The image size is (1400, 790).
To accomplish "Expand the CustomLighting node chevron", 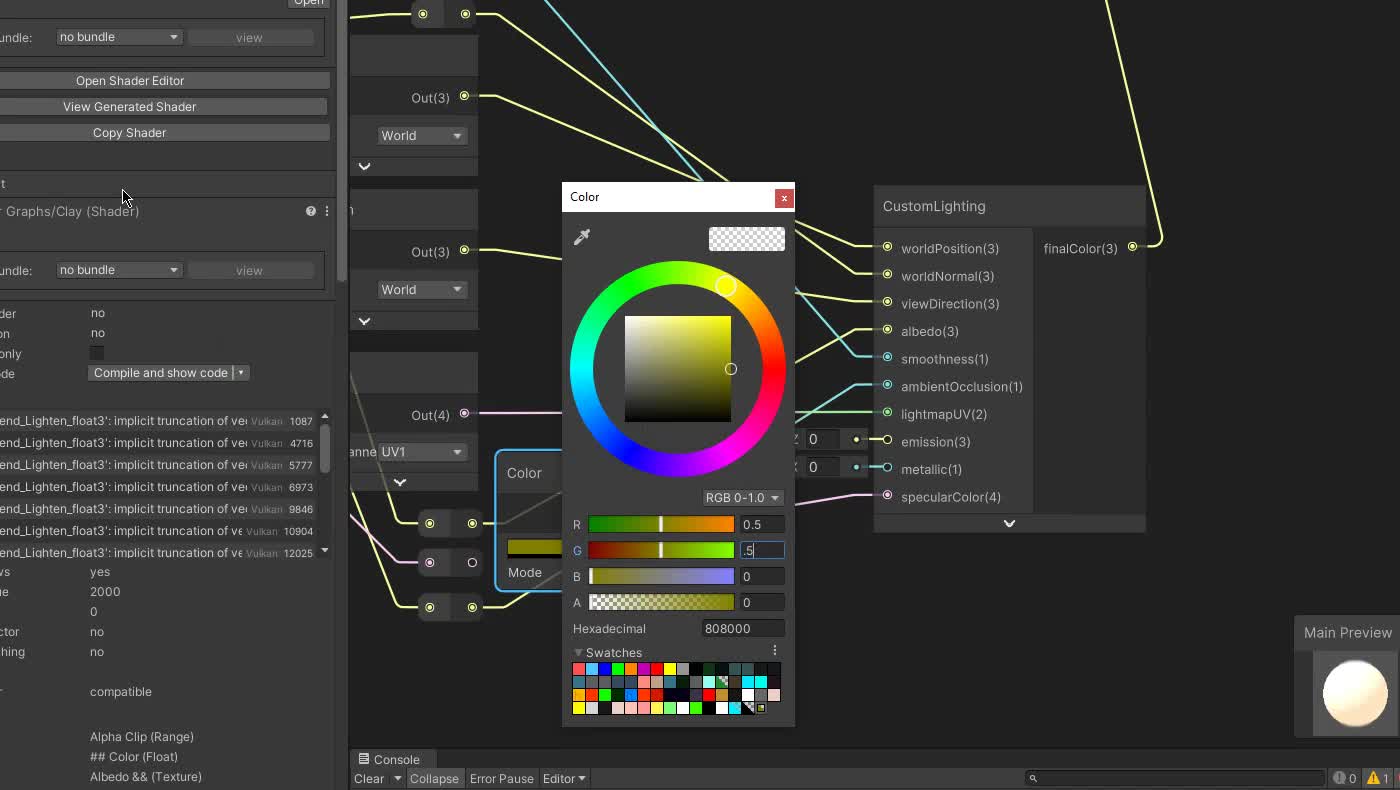I will 1009,523.
